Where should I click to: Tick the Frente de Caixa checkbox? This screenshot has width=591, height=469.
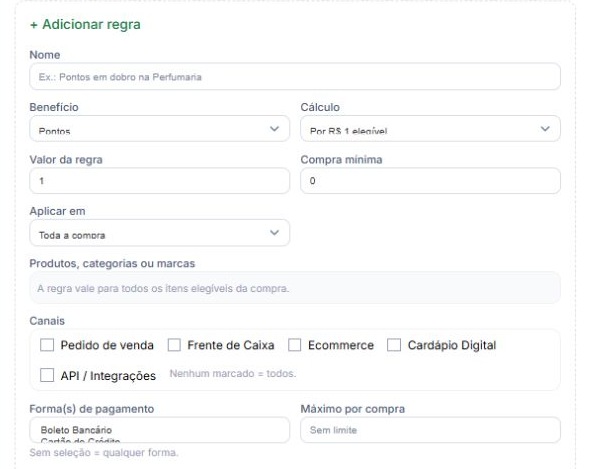point(174,345)
